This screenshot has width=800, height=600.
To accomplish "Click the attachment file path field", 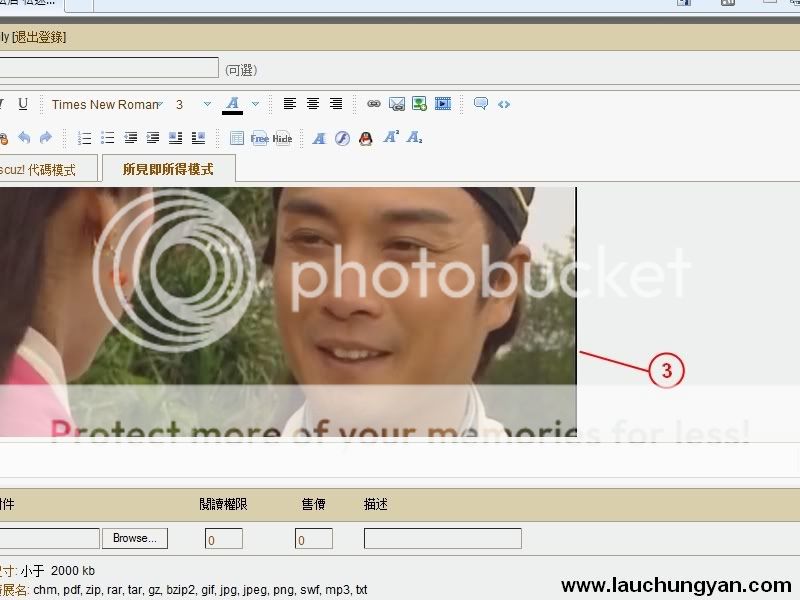I will (49, 538).
